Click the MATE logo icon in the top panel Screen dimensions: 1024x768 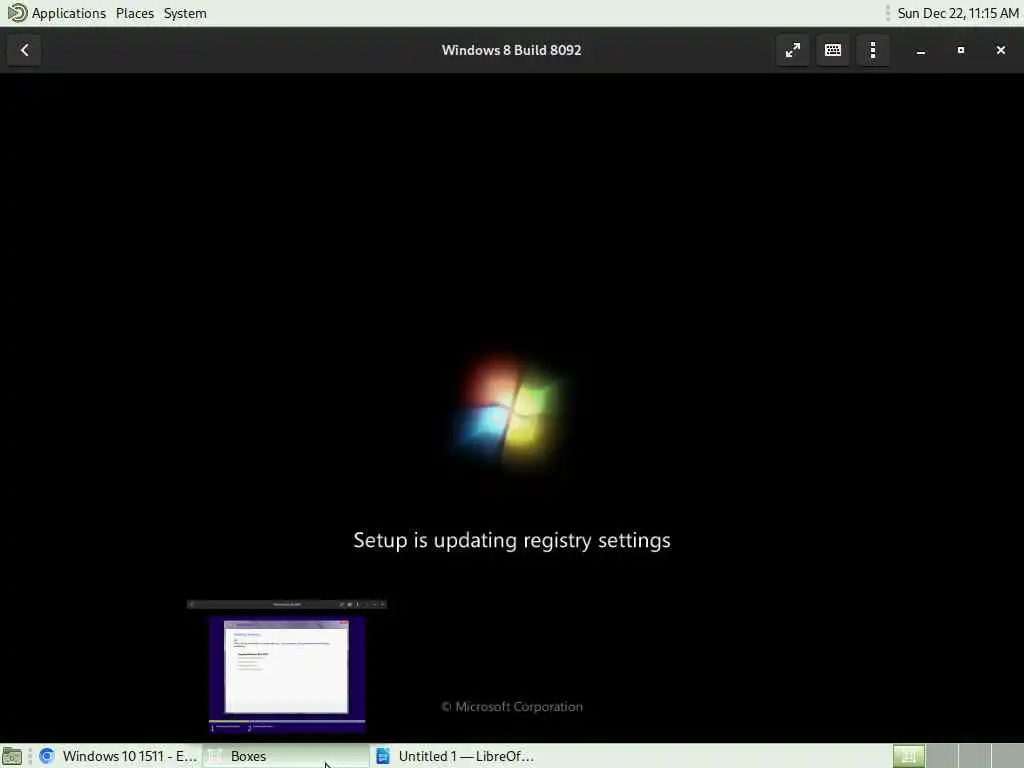[16, 13]
